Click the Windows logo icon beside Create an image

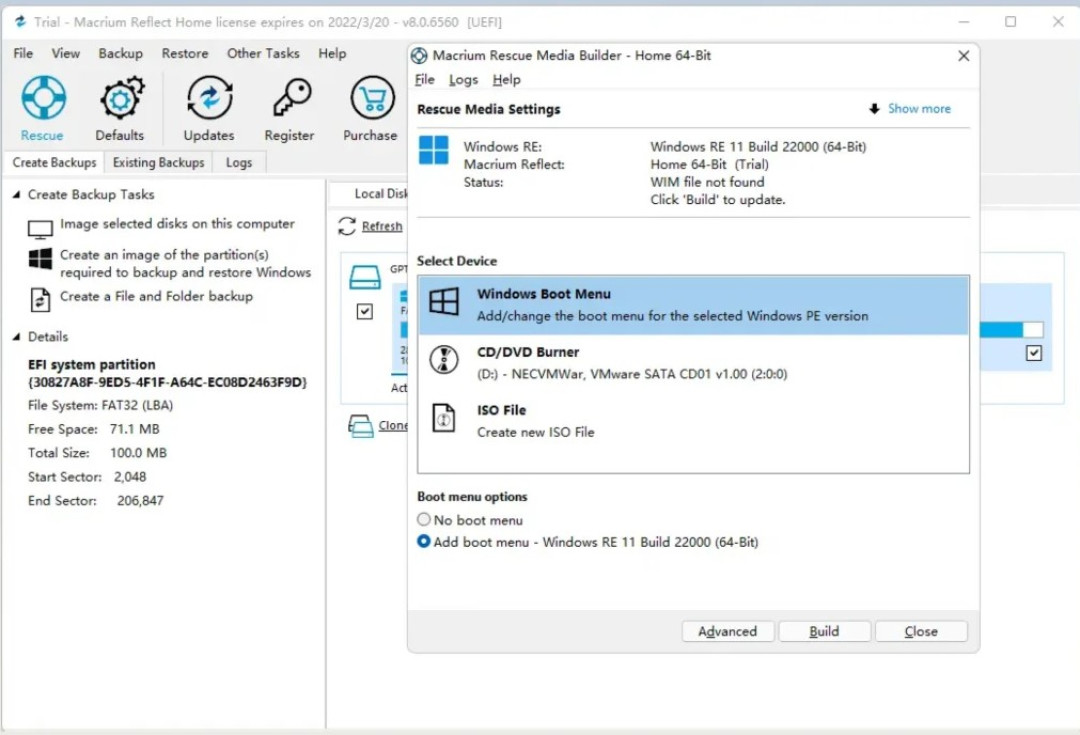(40, 259)
